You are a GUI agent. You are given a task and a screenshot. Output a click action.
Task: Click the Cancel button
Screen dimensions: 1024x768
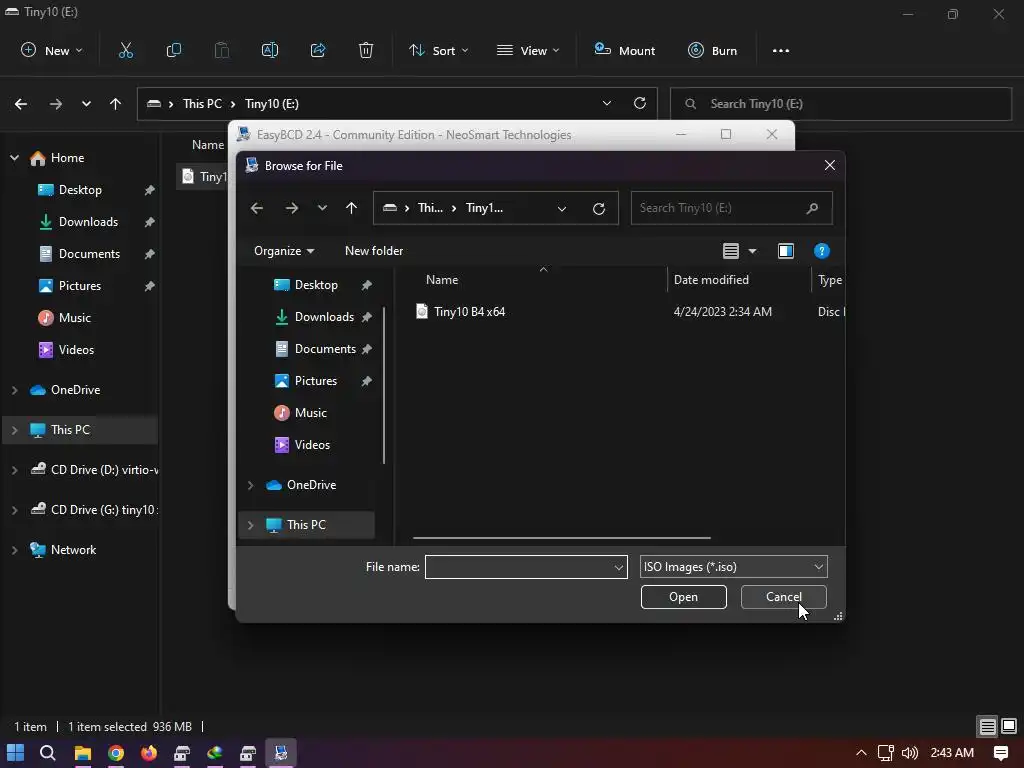(784, 597)
